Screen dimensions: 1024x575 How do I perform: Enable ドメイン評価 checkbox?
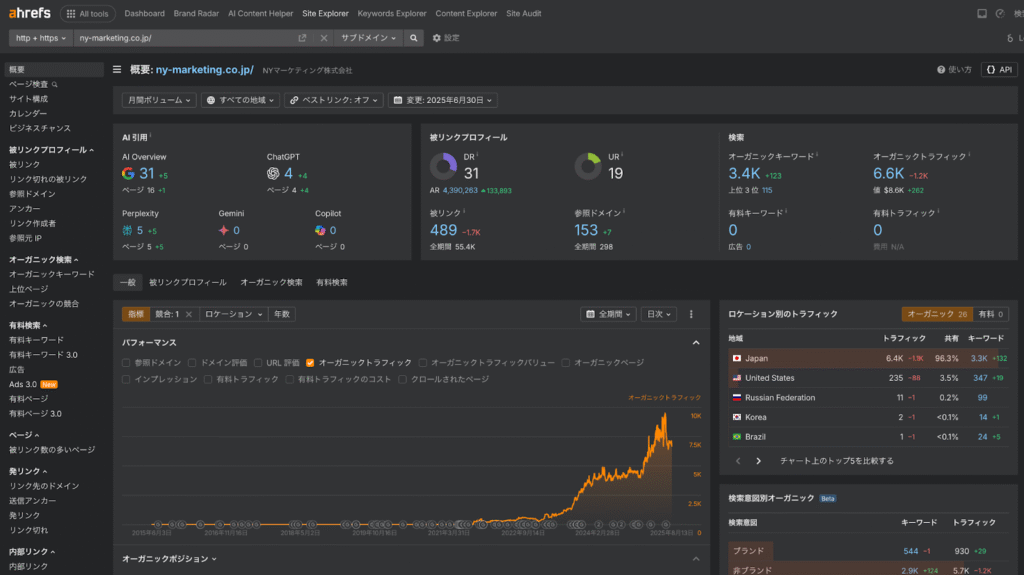(191, 363)
